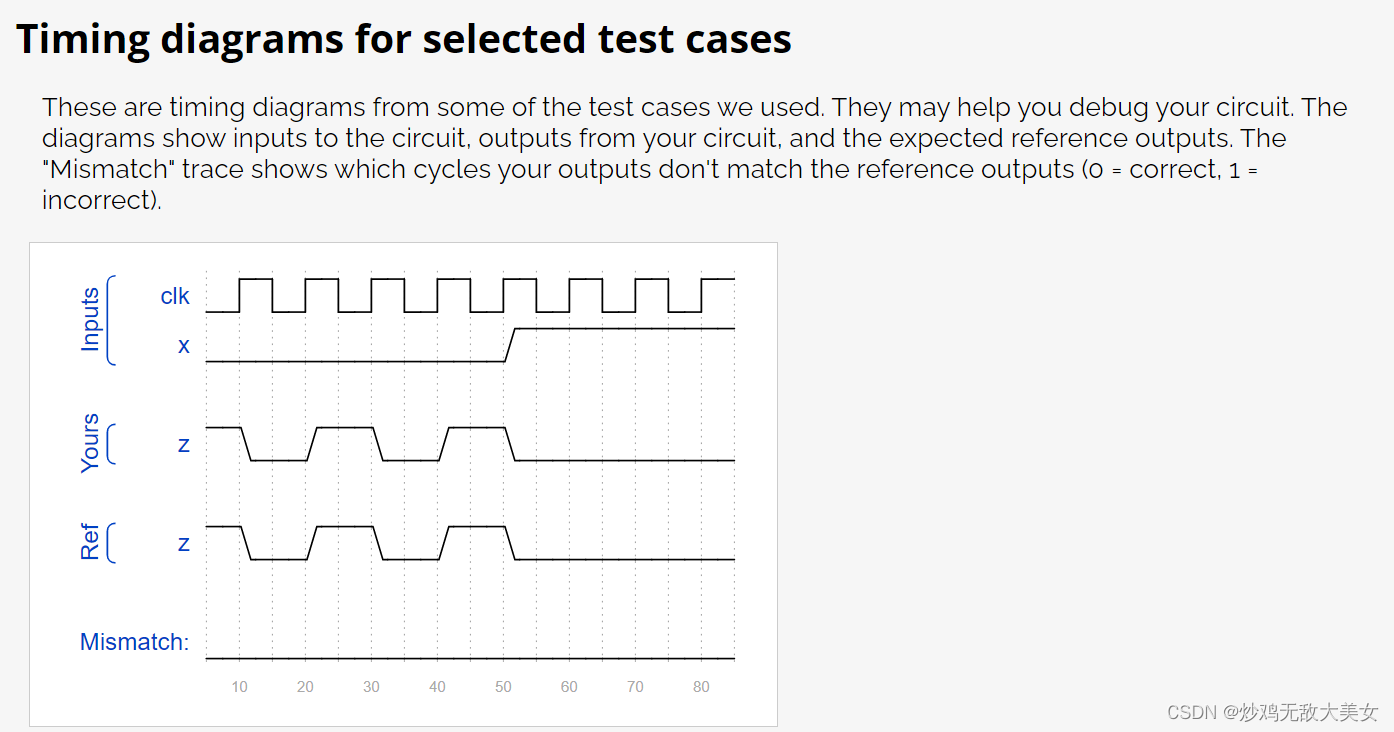The height and width of the screenshot is (732, 1394).
Task: Select time marker 20 on the axis
Action: (x=305, y=687)
